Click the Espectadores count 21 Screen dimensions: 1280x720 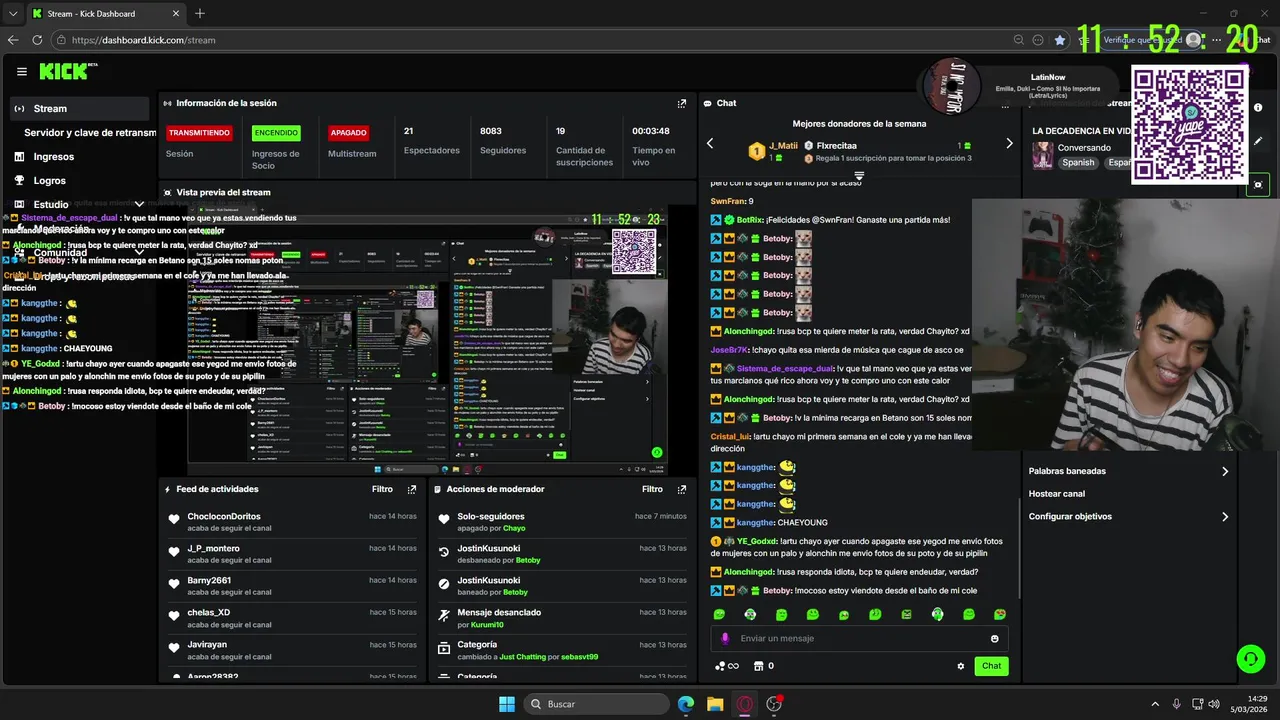(x=408, y=131)
